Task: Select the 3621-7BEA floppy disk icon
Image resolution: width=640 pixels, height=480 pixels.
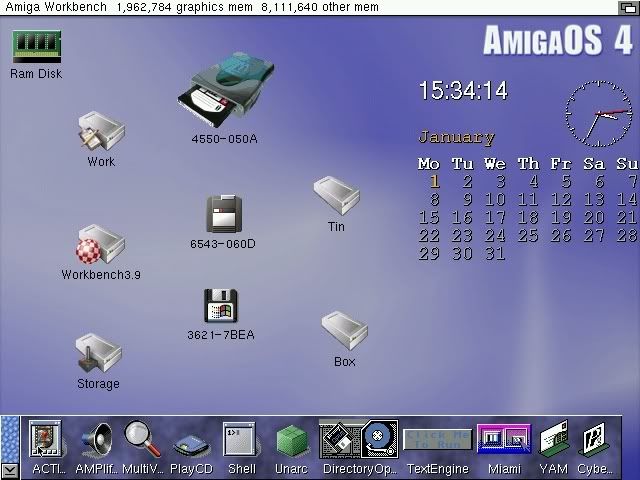Action: pos(221,306)
